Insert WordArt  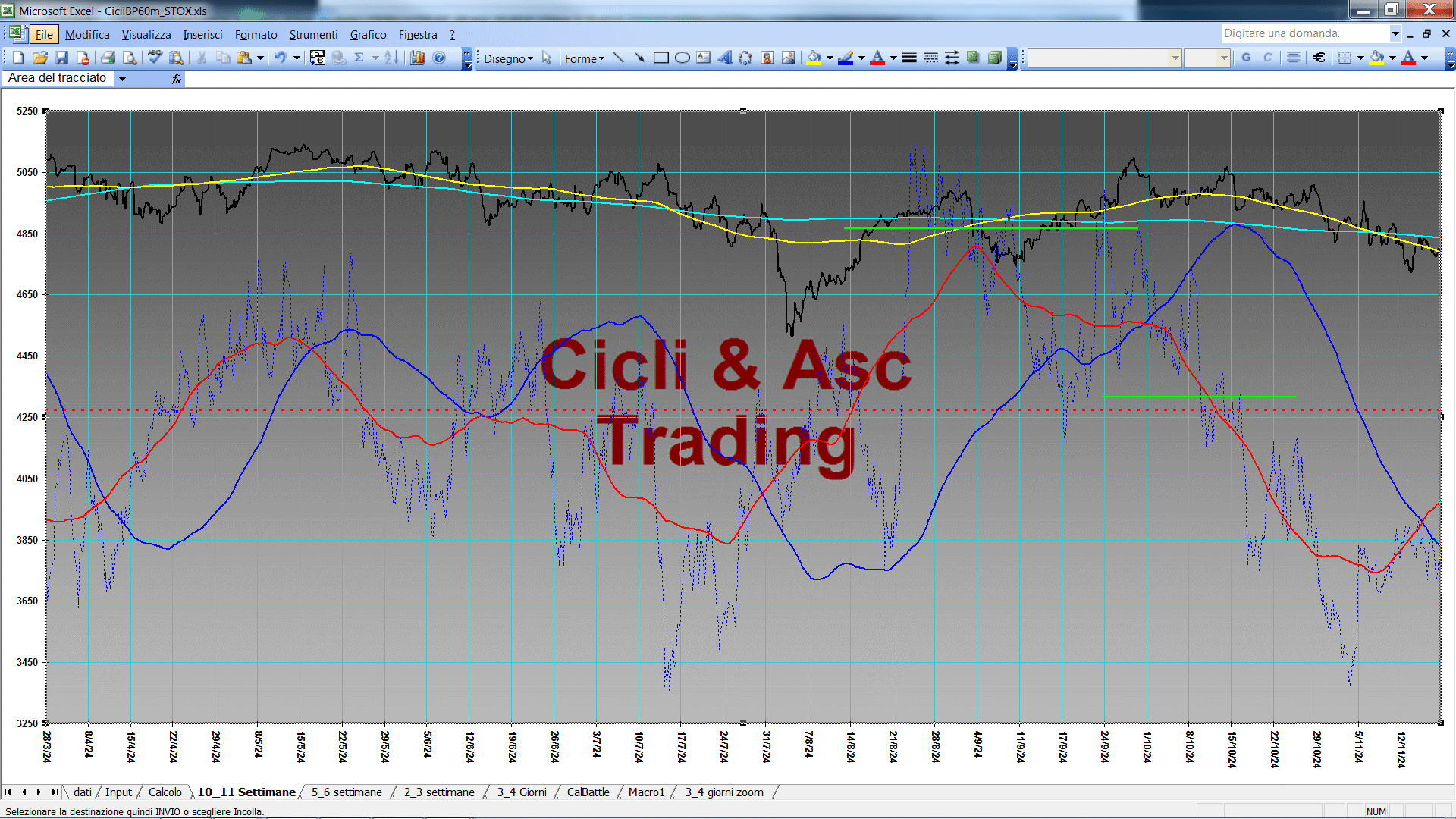tap(724, 58)
